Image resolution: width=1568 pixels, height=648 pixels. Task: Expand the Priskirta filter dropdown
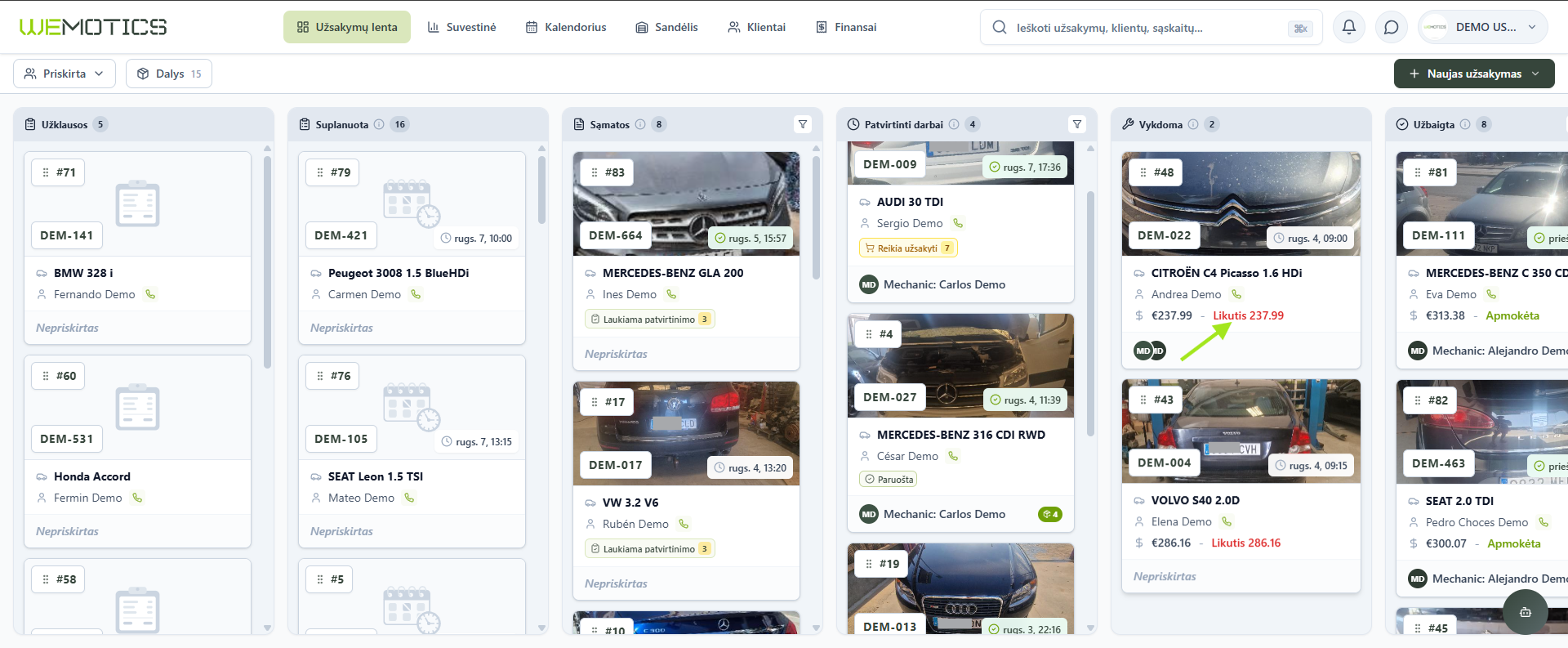click(x=65, y=74)
